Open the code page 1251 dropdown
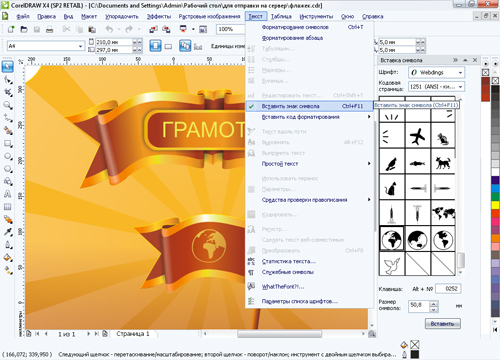This screenshot has height=360, width=500. click(x=460, y=87)
